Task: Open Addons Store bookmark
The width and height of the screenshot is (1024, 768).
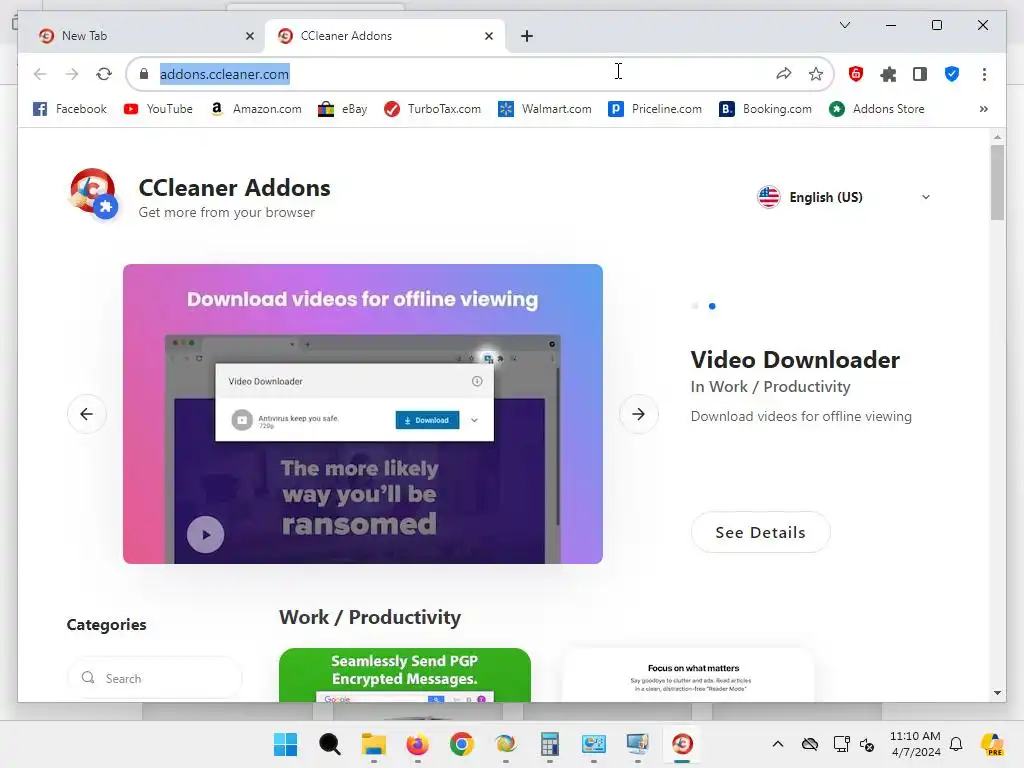Action: click(876, 109)
